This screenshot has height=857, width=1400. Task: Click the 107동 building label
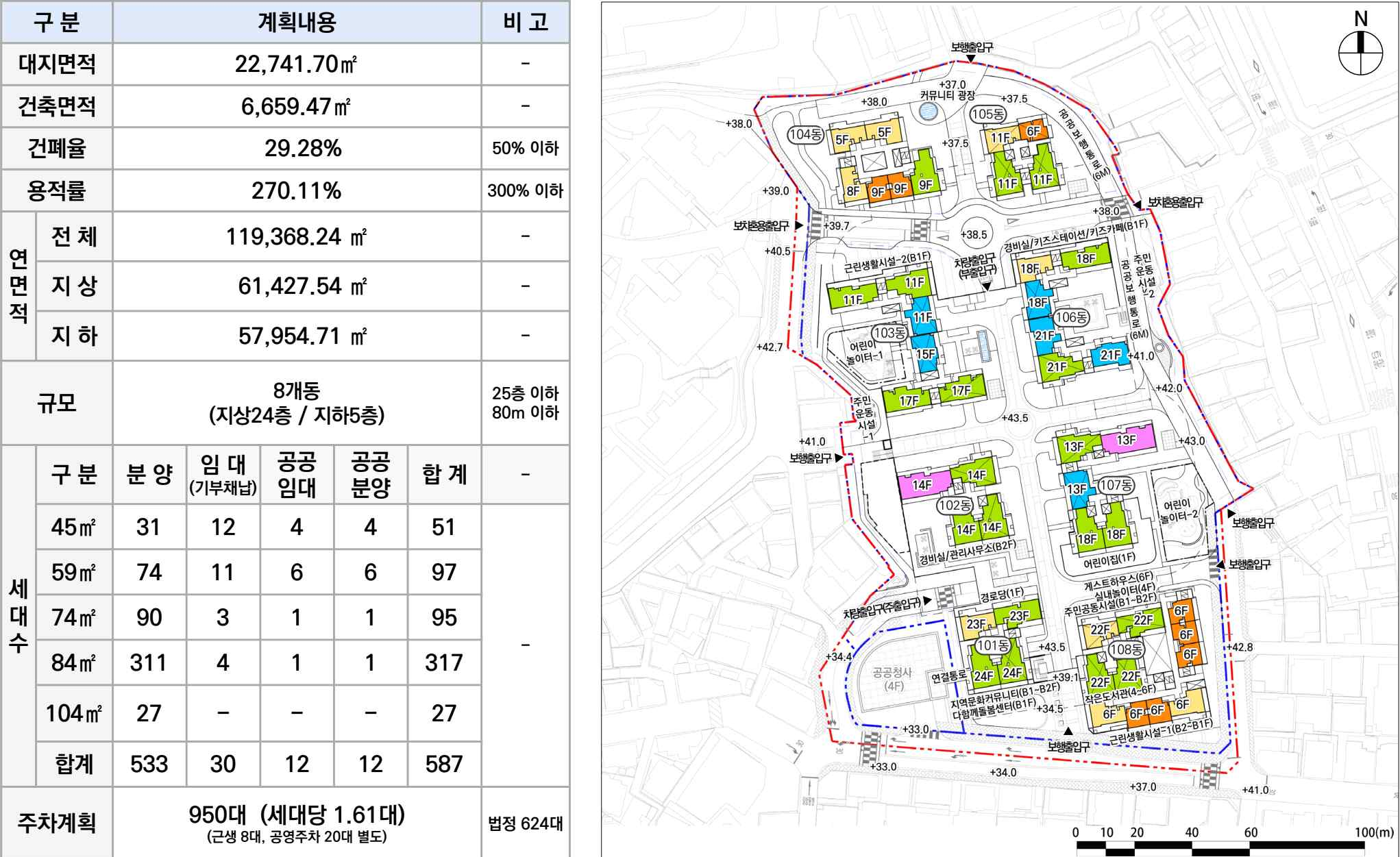point(1116,485)
